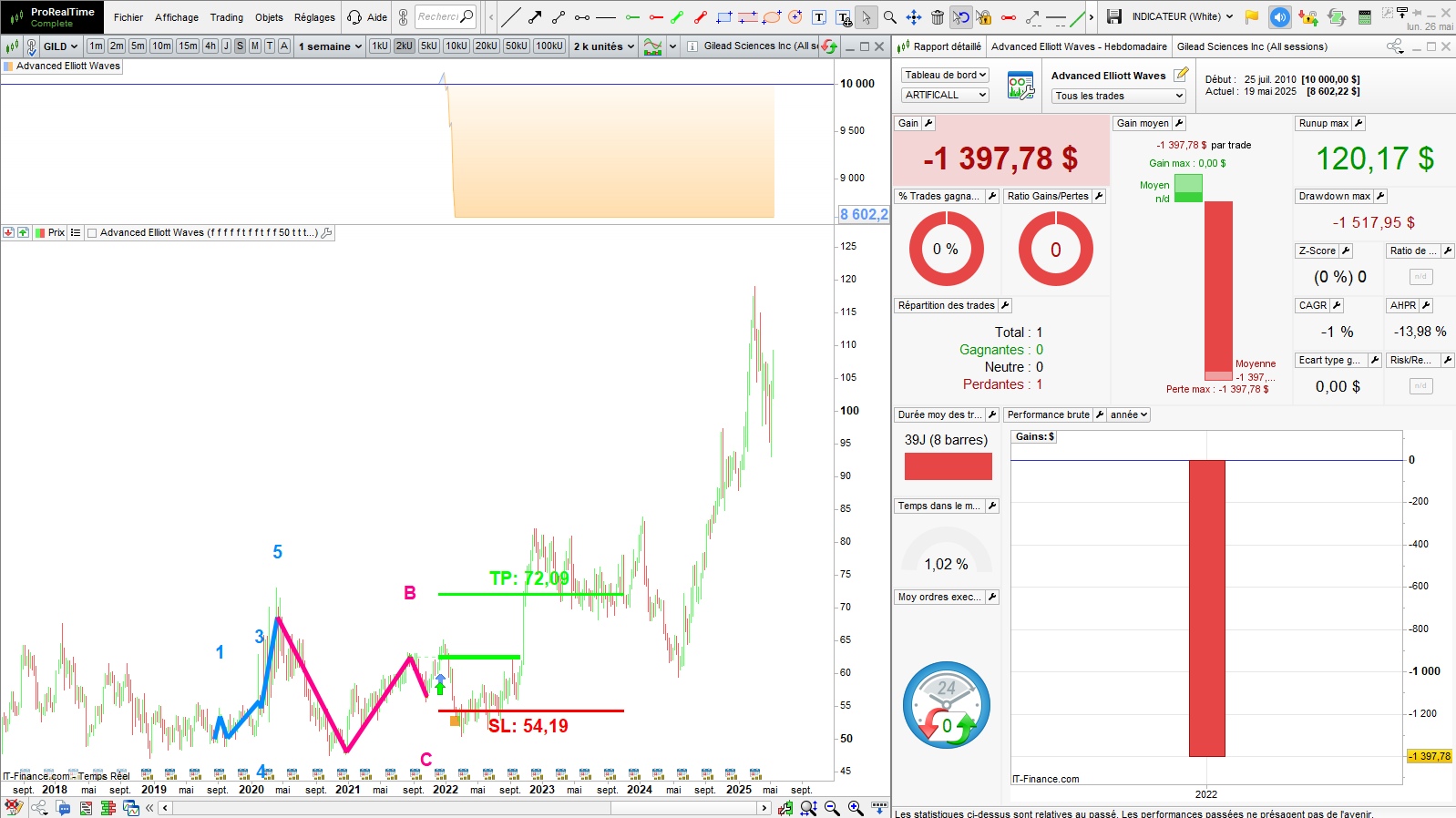Click the save floppy disk icon

point(1113,16)
